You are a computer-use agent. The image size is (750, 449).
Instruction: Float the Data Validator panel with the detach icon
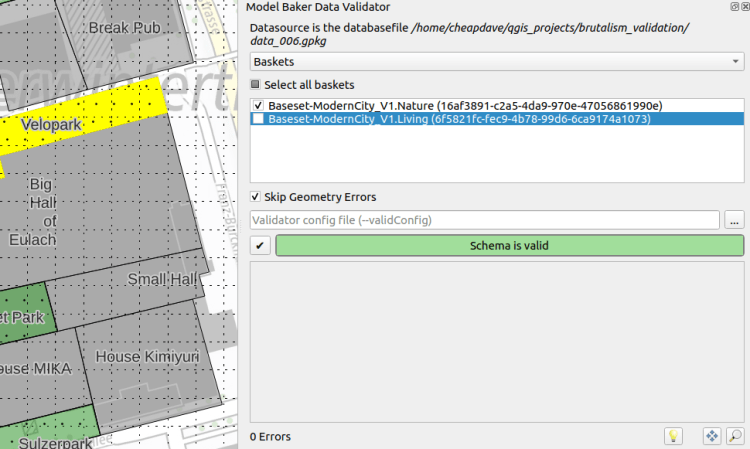point(735,7)
